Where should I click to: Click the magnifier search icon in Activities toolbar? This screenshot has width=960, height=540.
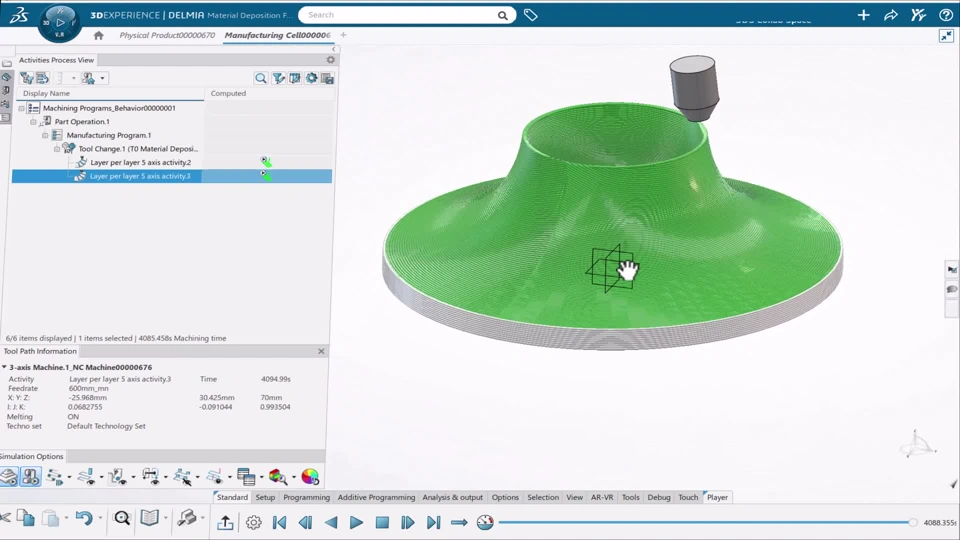(261, 78)
